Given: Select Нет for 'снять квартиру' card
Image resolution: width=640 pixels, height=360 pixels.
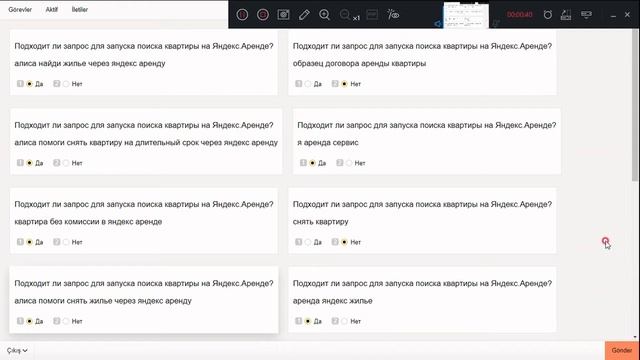Looking at the screenshot, I should (x=344, y=242).
